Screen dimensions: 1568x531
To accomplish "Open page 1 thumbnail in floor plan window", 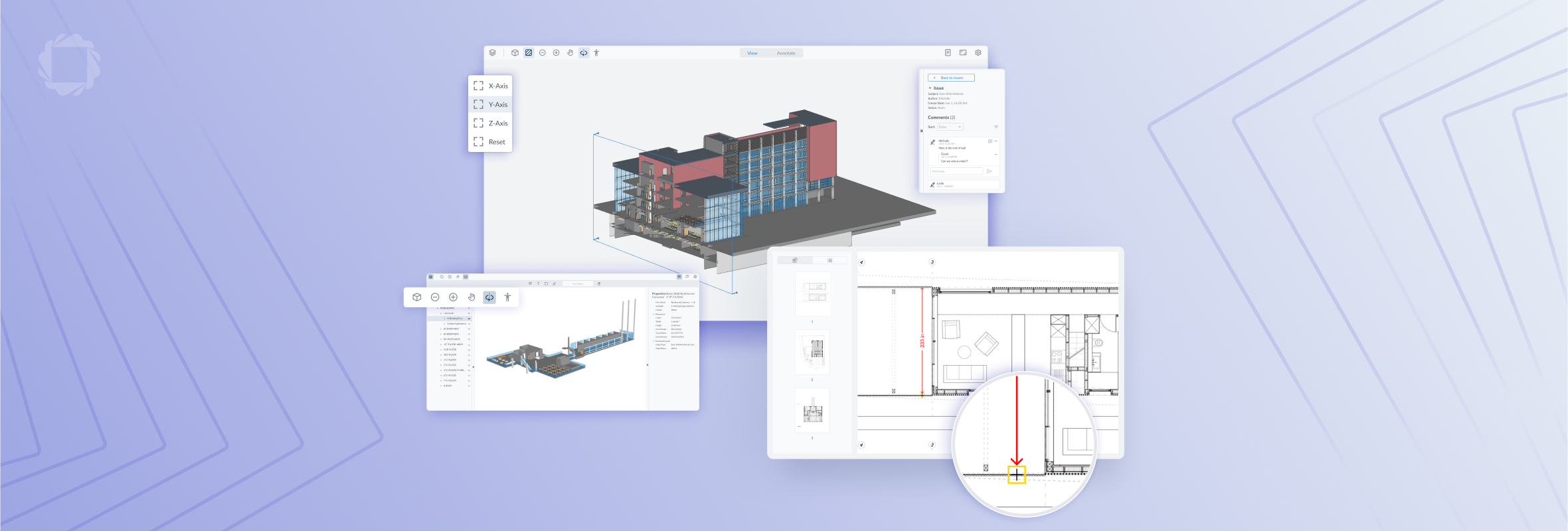I will [x=812, y=294].
